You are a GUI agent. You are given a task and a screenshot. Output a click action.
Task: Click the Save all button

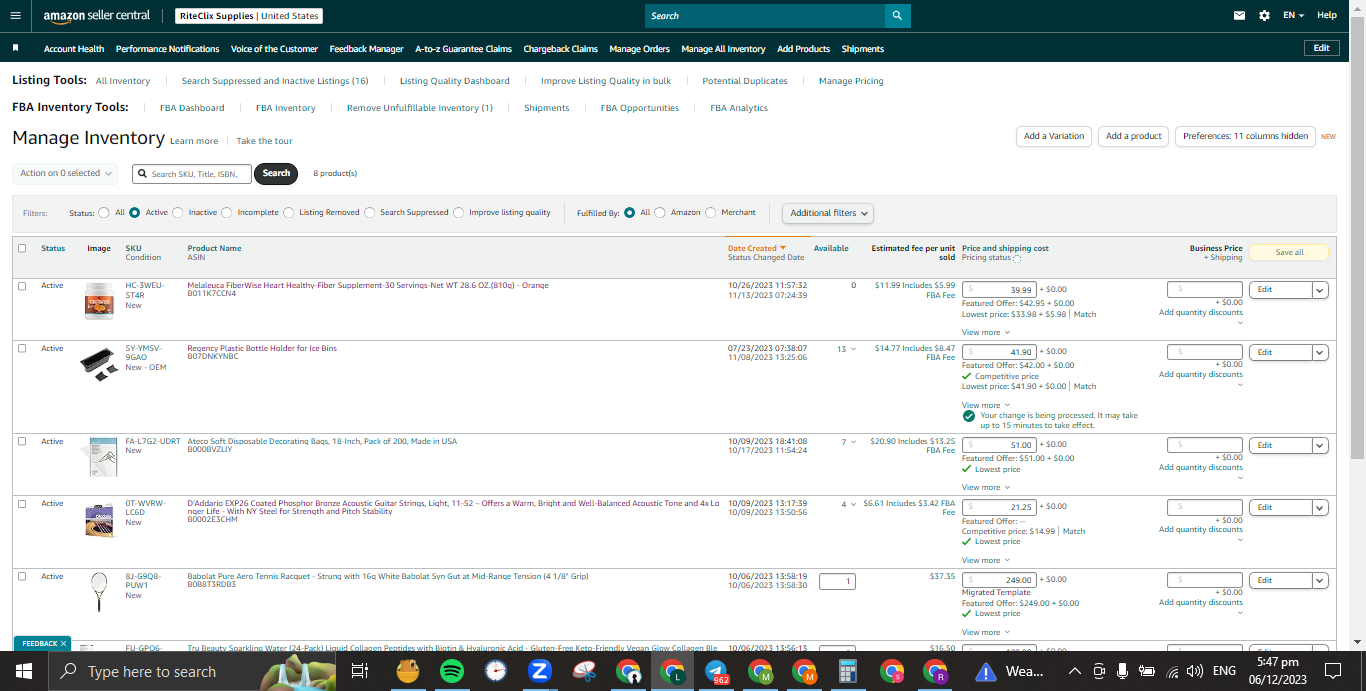point(1288,252)
